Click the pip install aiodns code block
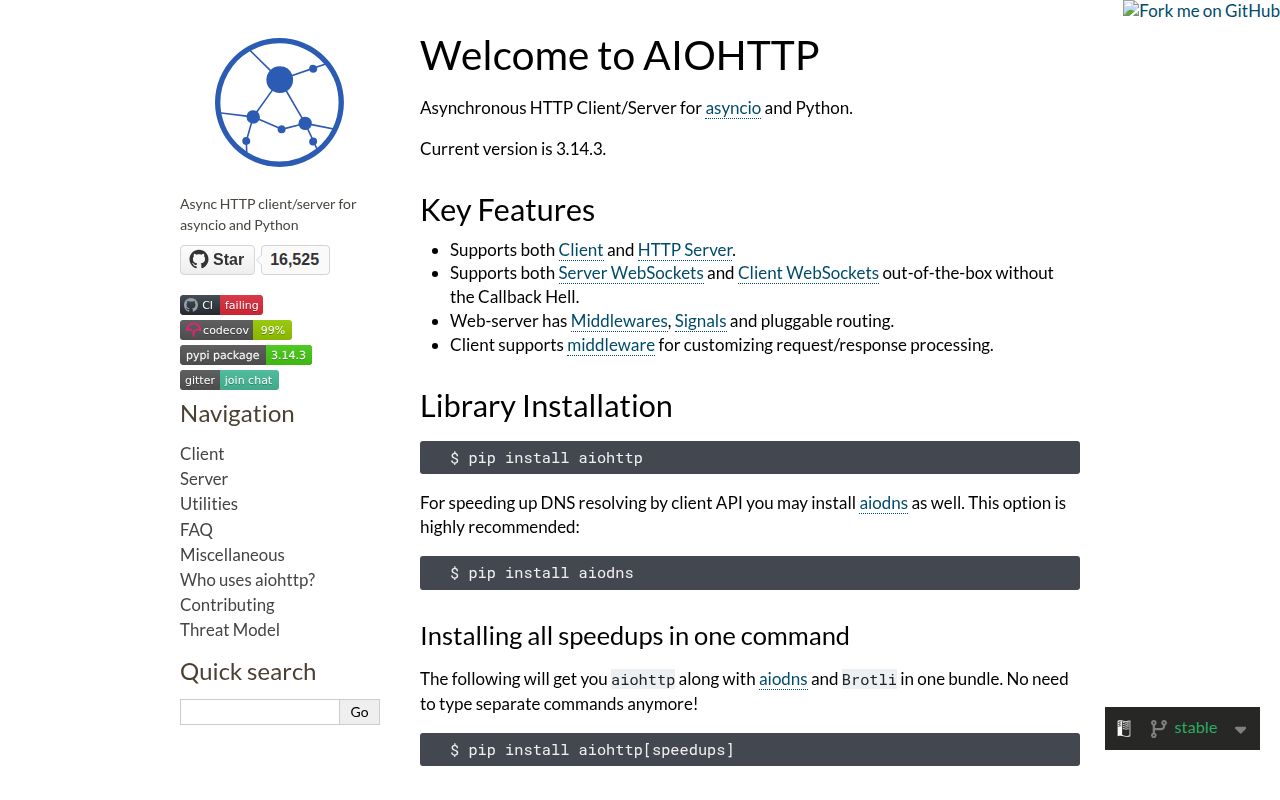This screenshot has width=1280, height=800. click(x=750, y=573)
